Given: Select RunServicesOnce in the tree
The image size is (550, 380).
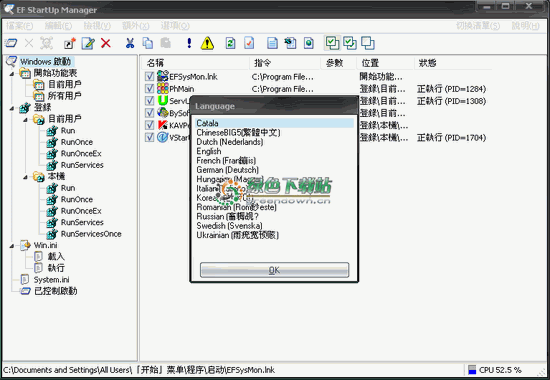Looking at the screenshot, I should point(91,234).
